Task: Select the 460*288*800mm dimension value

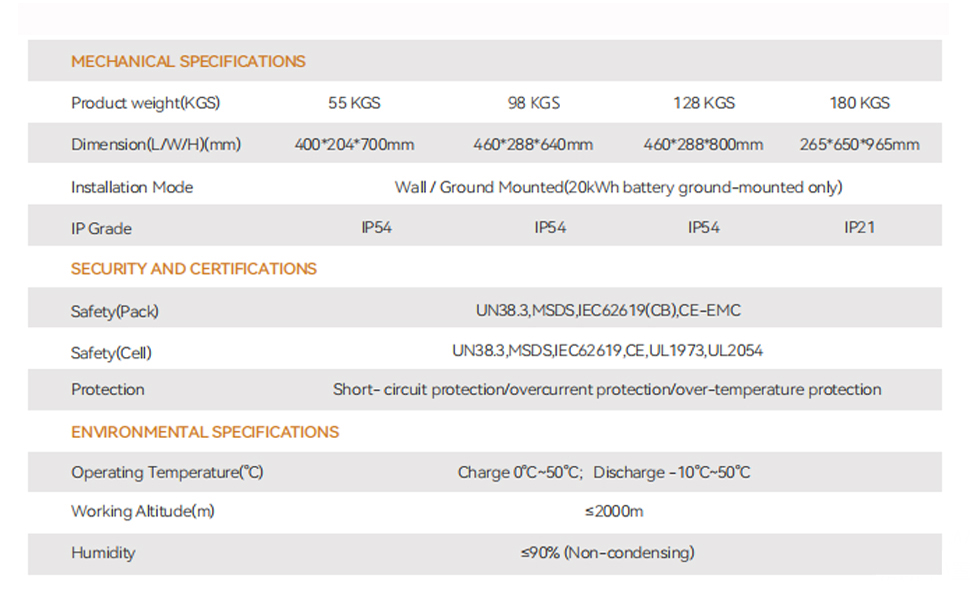Action: [x=703, y=145]
